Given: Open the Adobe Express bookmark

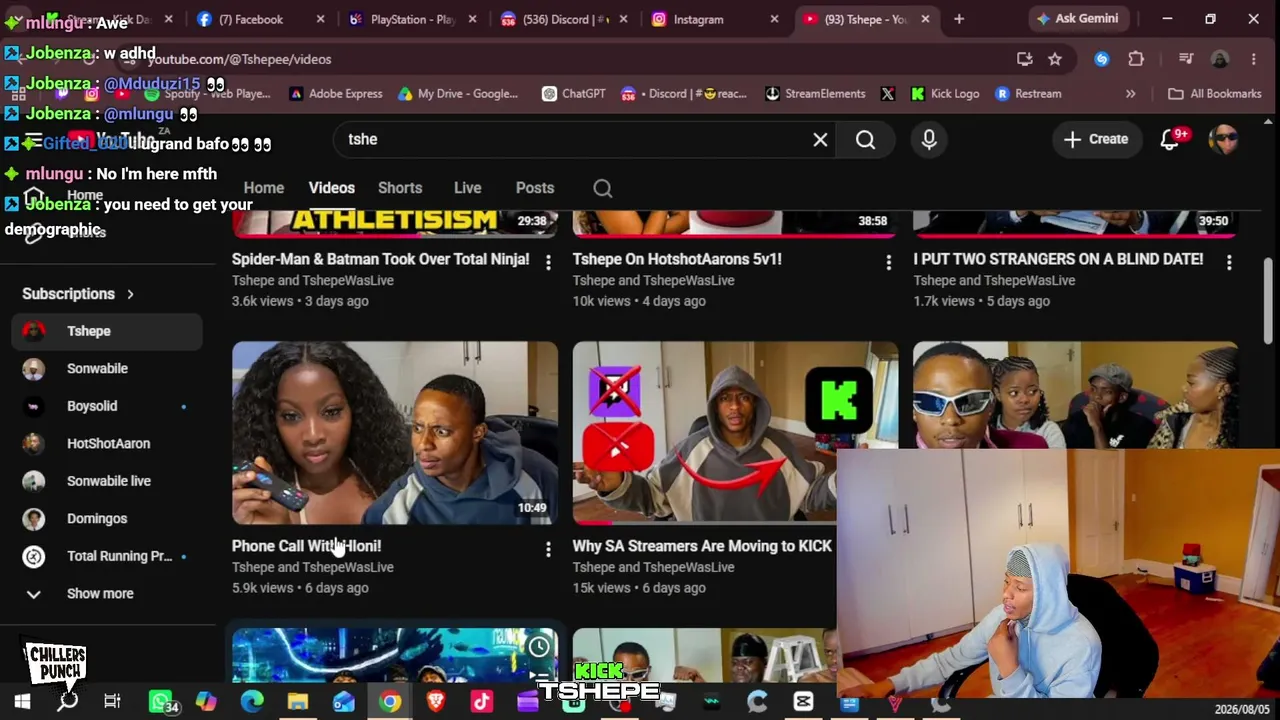Looking at the screenshot, I should pos(335,94).
